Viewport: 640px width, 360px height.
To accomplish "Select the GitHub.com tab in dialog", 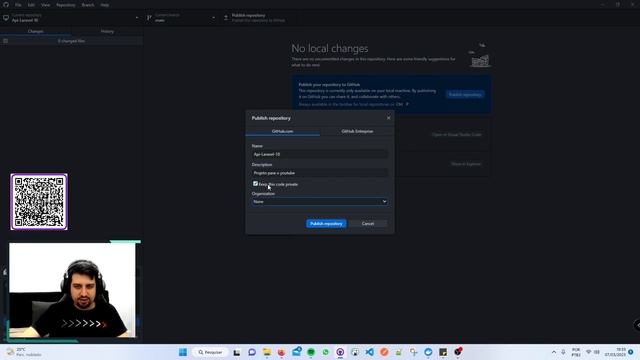I will click(x=282, y=131).
